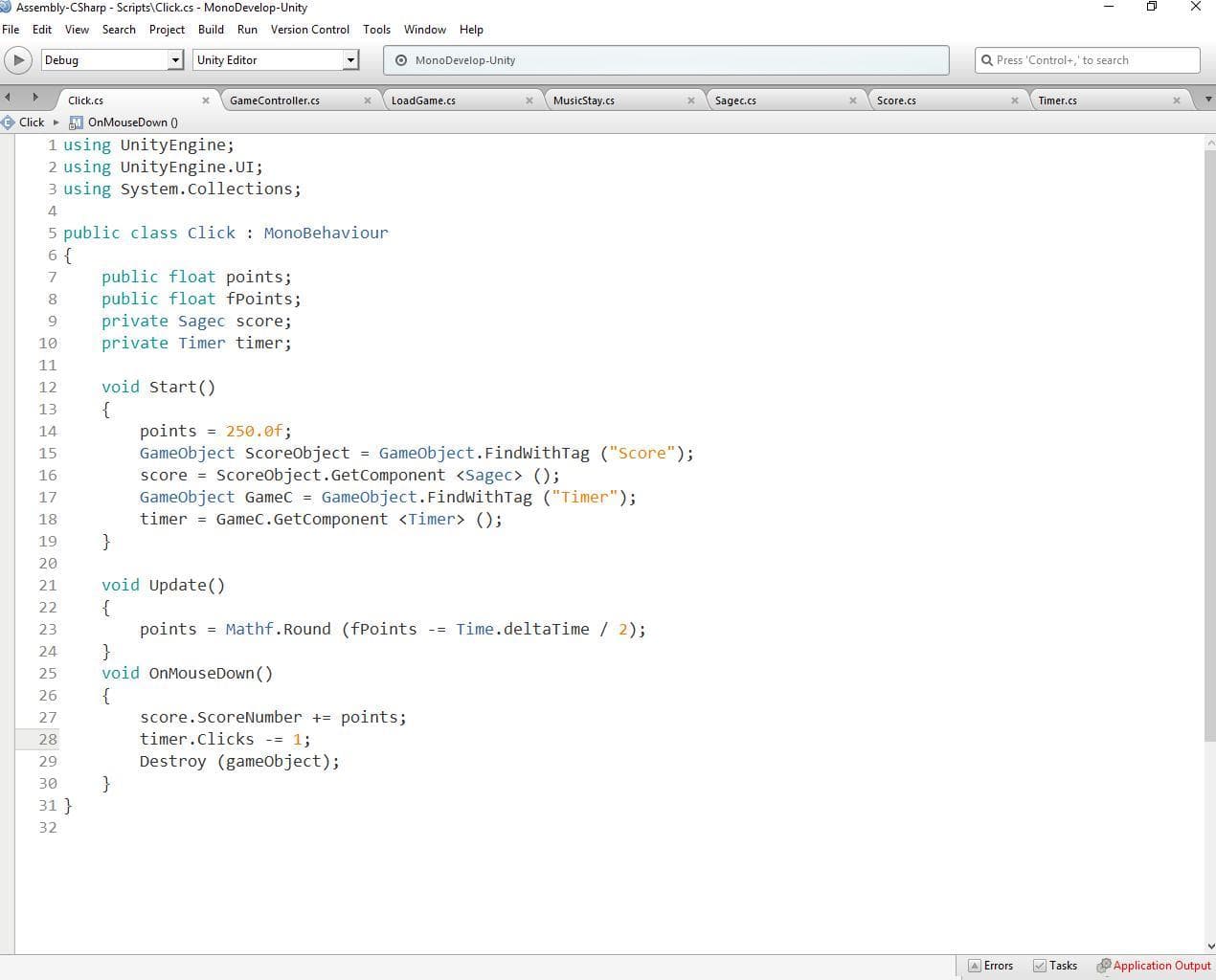Open the Build menu
The height and width of the screenshot is (980, 1216).
[x=211, y=30]
